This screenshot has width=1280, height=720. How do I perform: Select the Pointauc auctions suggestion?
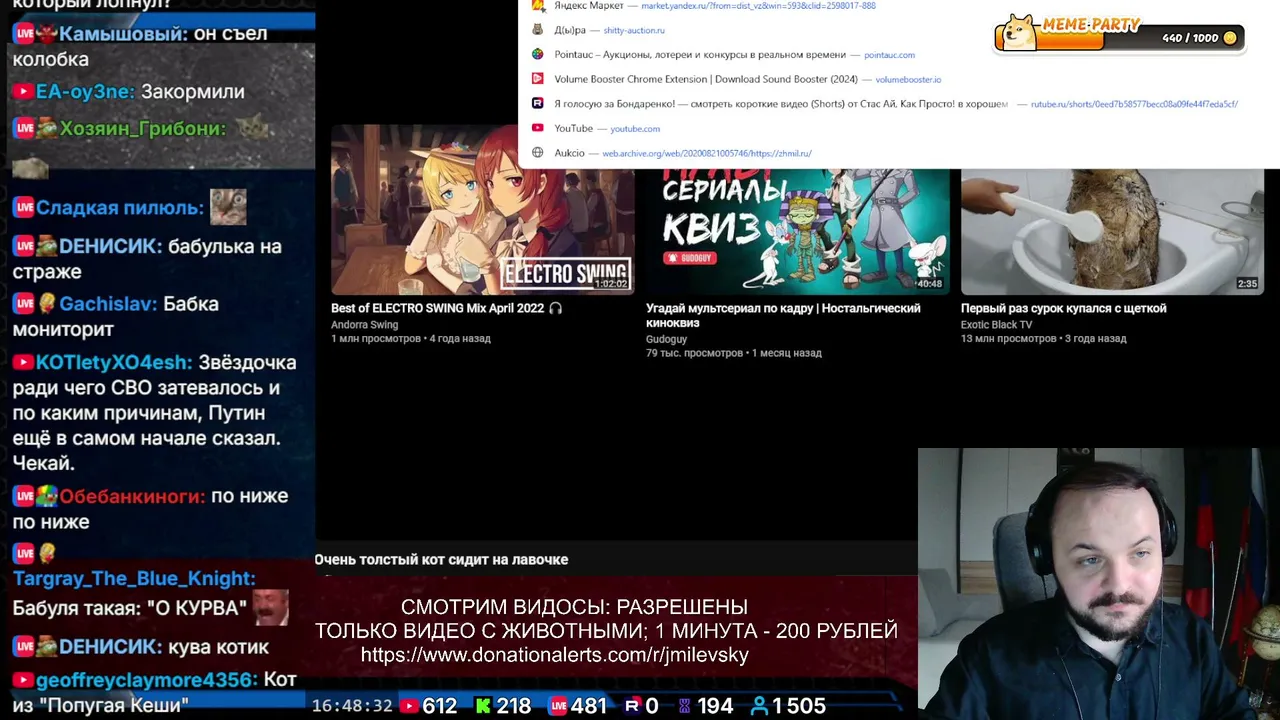click(x=898, y=55)
